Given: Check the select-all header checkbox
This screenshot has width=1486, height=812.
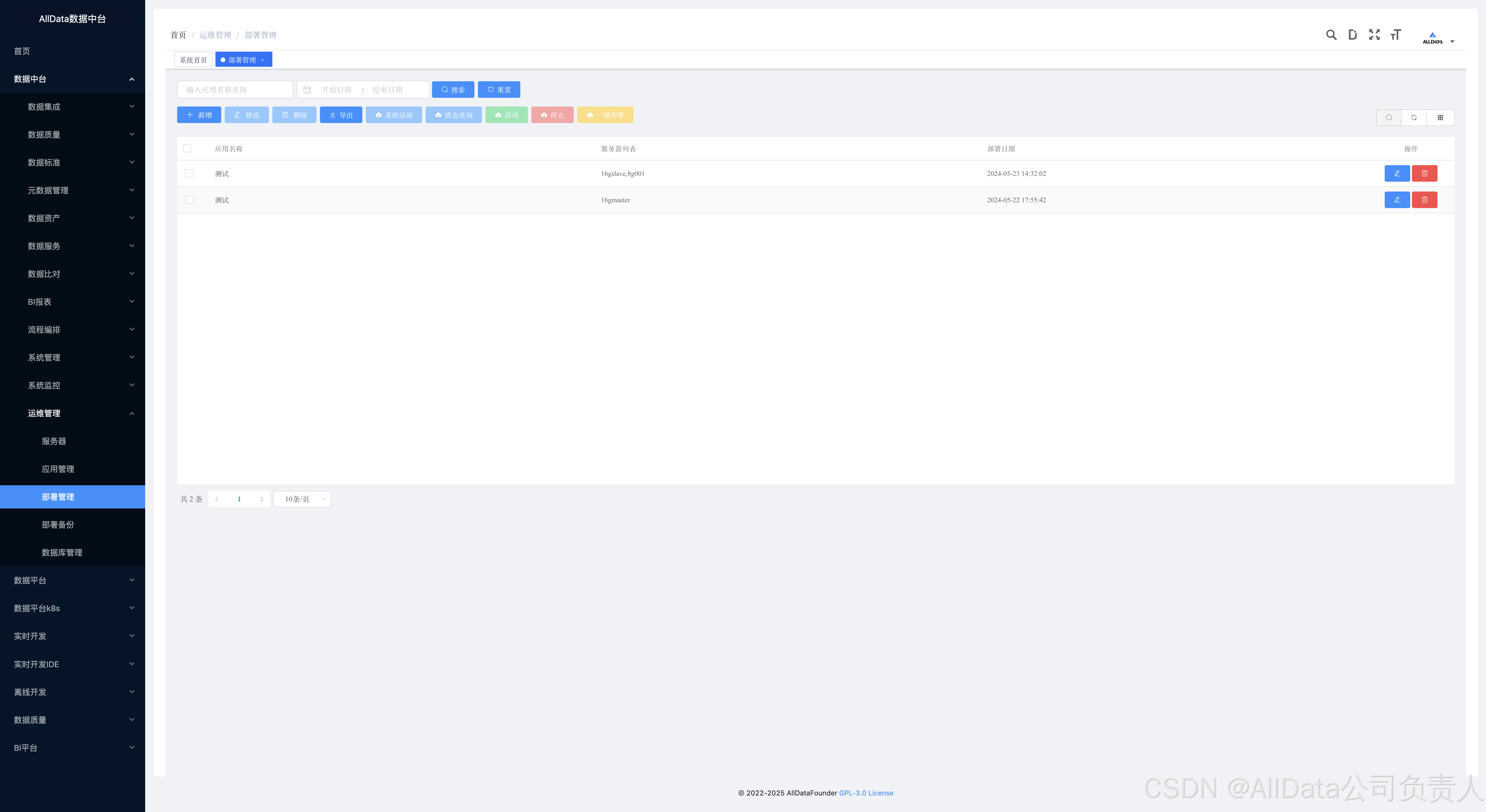Looking at the screenshot, I should pos(187,148).
